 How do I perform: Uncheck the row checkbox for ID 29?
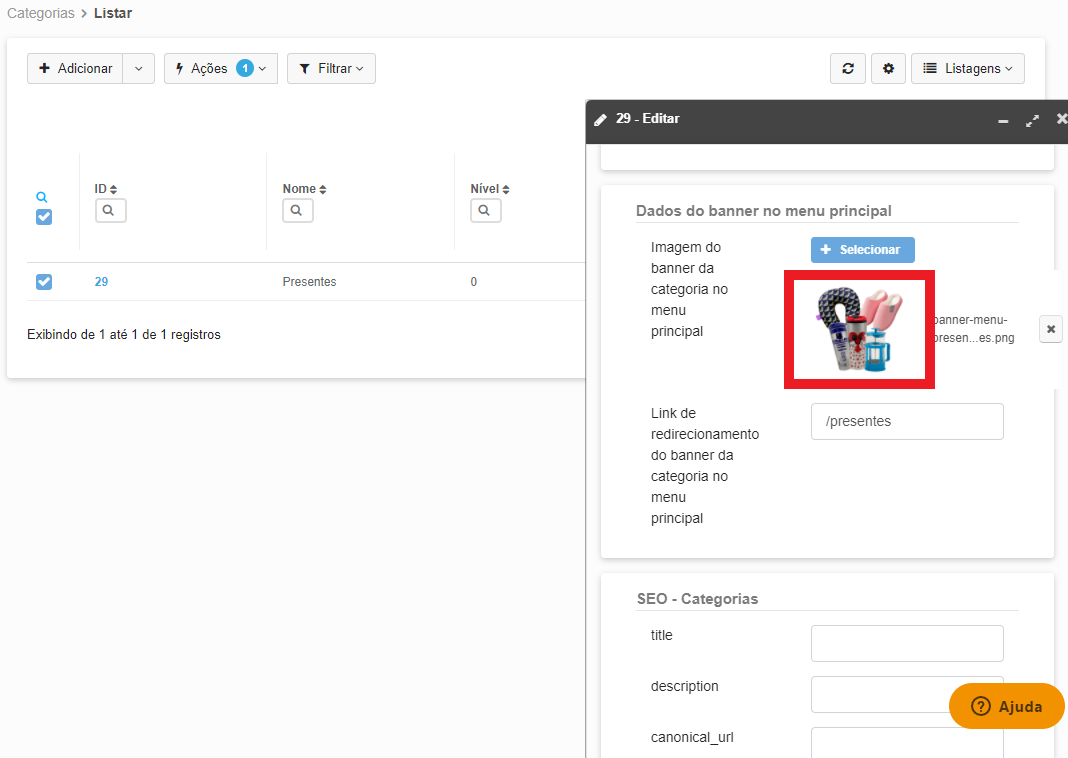click(44, 282)
